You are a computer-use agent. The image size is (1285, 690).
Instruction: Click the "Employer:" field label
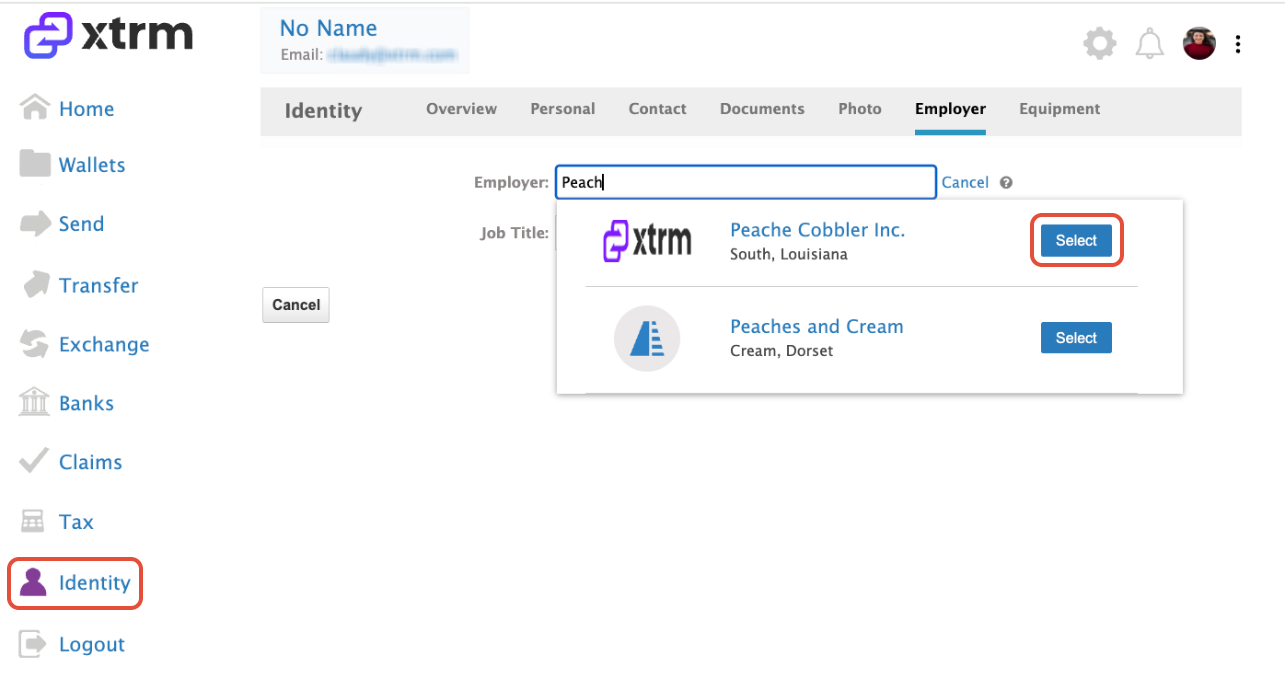(511, 182)
